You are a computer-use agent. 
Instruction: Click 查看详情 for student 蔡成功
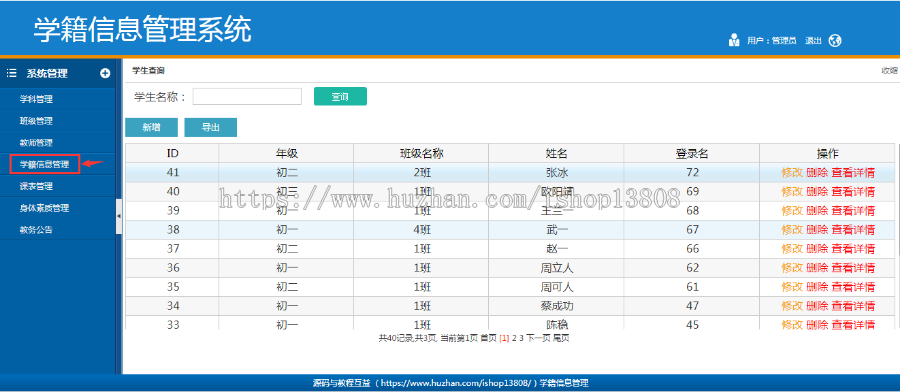[853, 305]
